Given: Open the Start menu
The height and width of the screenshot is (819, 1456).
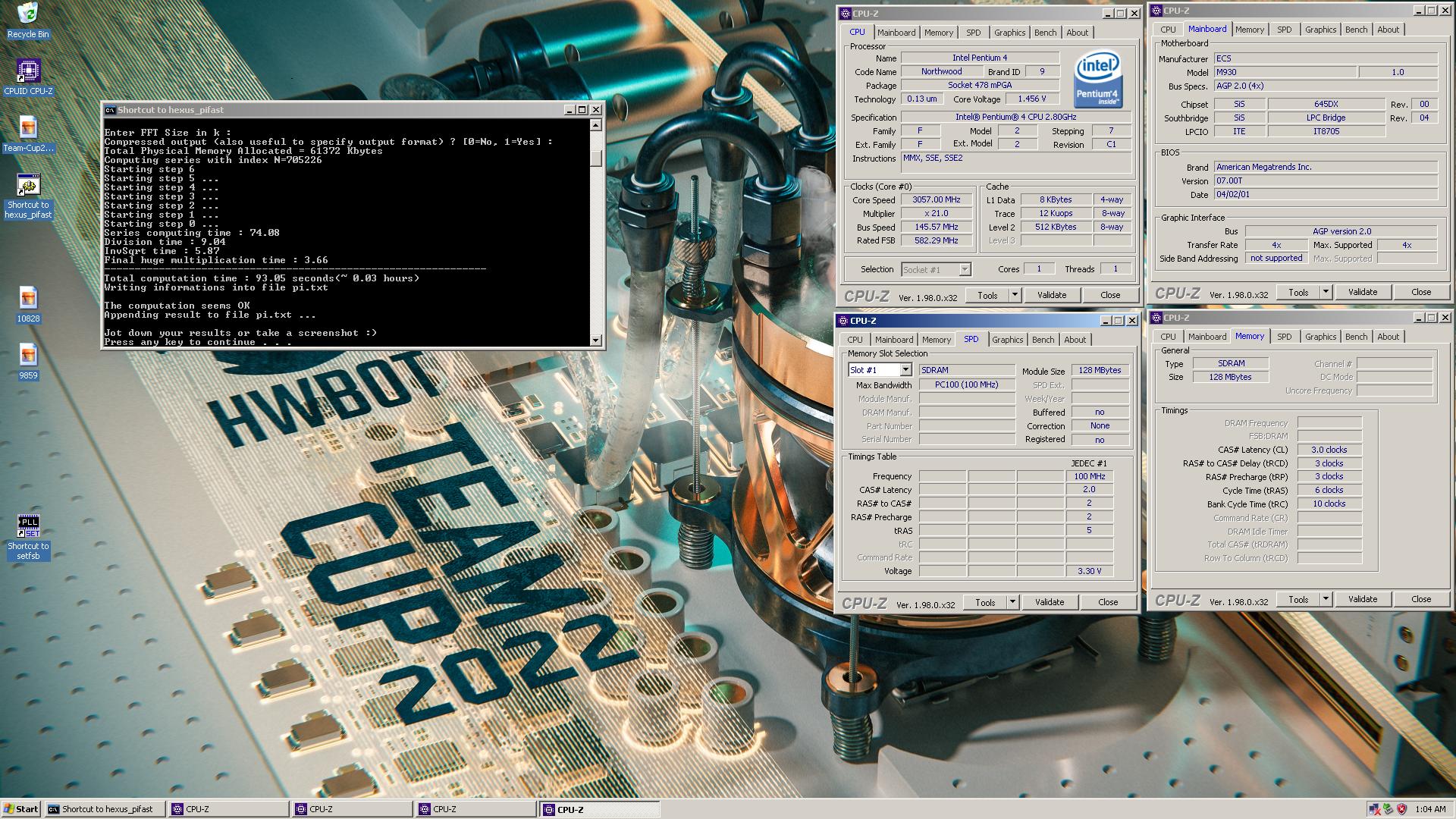Looking at the screenshot, I should [20, 809].
